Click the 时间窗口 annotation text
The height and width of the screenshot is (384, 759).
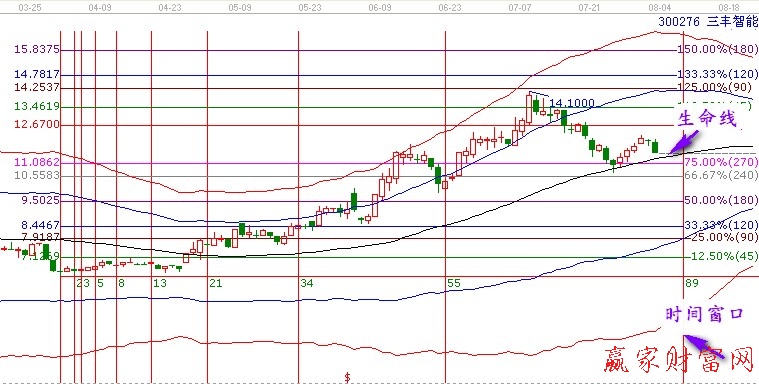click(703, 314)
